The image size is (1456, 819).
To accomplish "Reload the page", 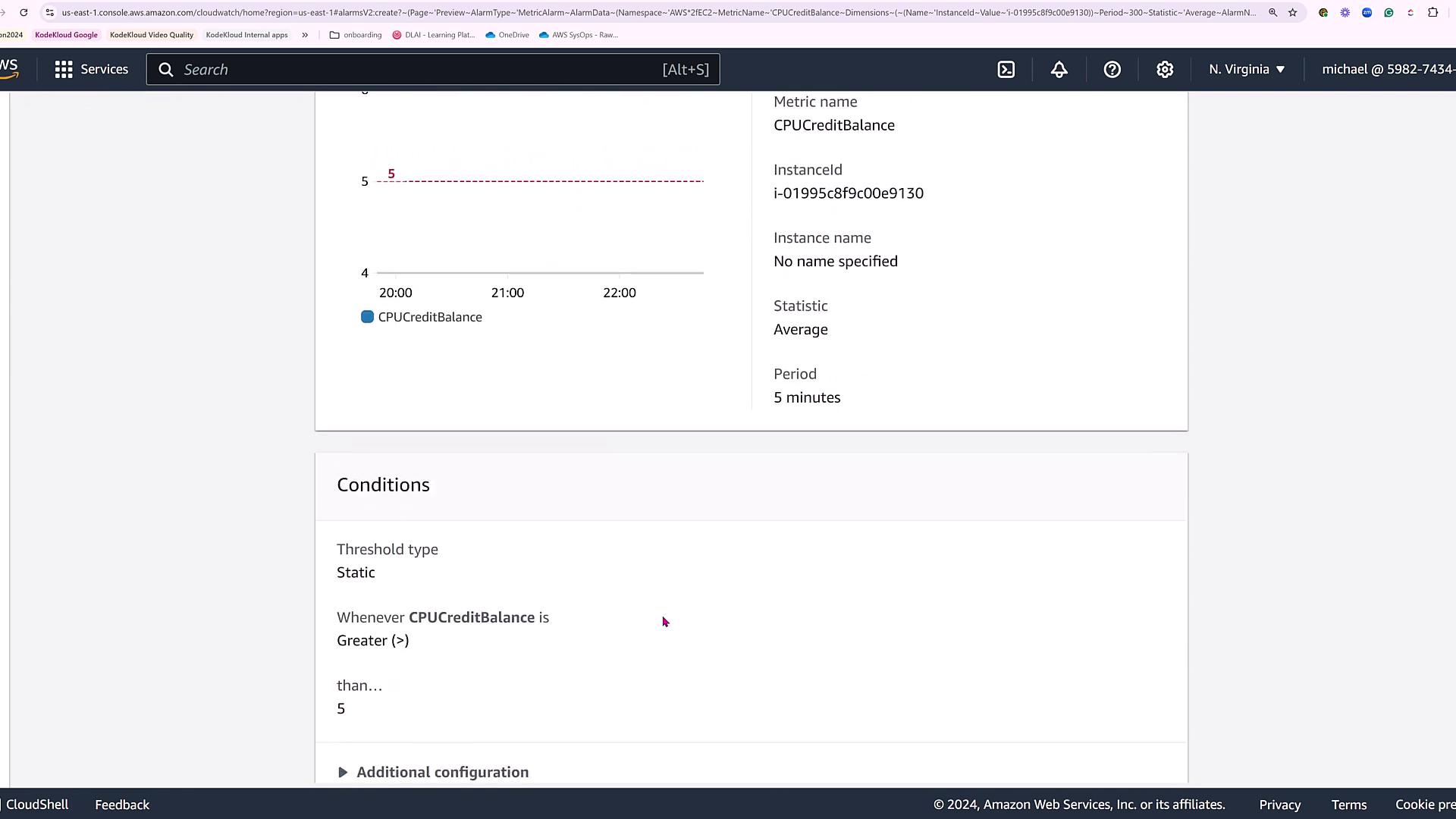I will point(24,13).
